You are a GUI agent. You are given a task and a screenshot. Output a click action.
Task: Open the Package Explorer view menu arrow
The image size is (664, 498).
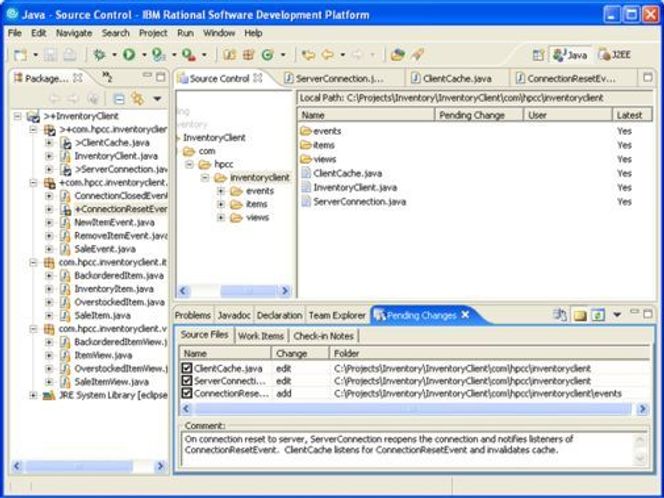coord(157,99)
